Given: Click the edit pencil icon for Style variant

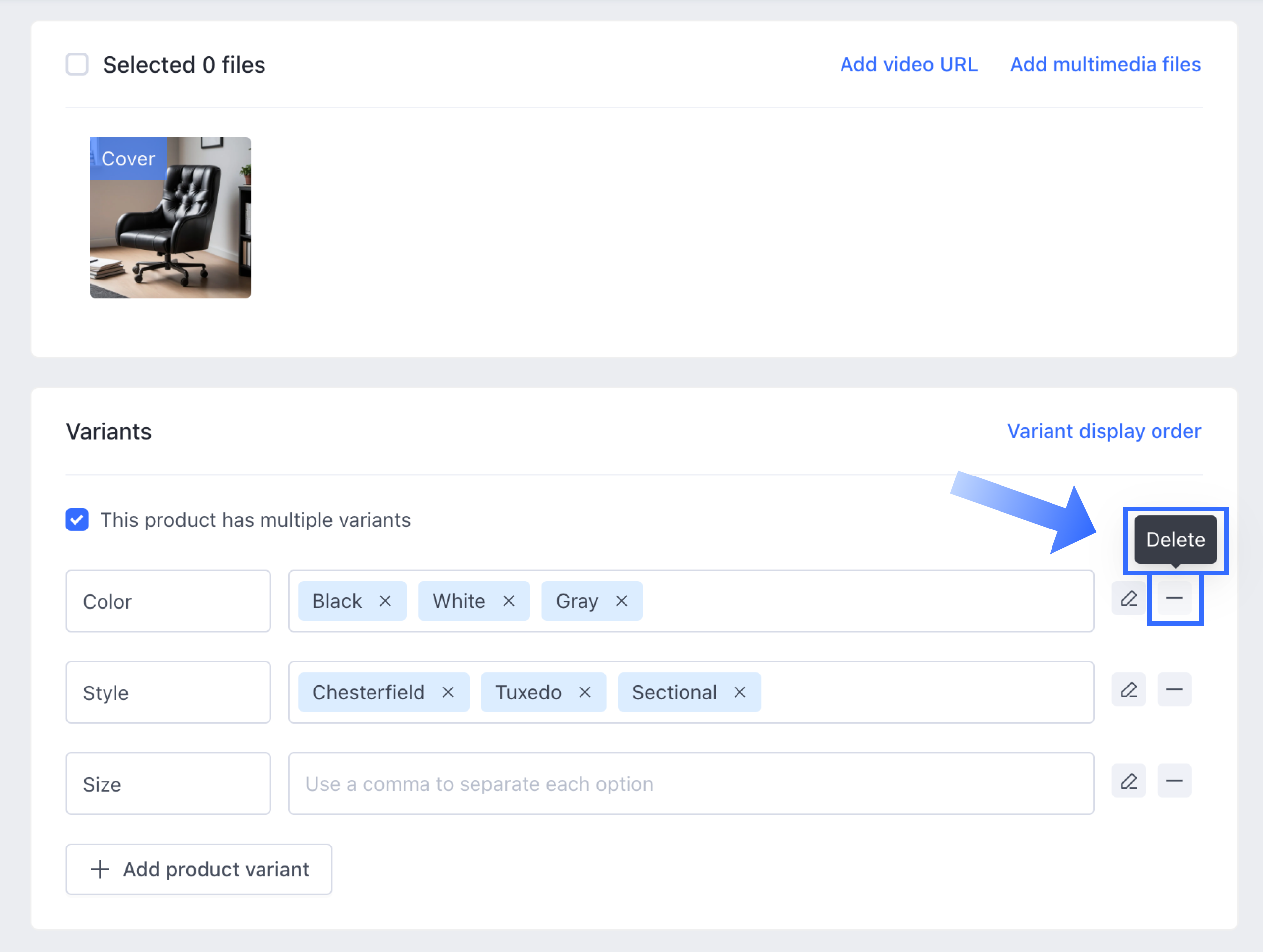Looking at the screenshot, I should pos(1128,690).
